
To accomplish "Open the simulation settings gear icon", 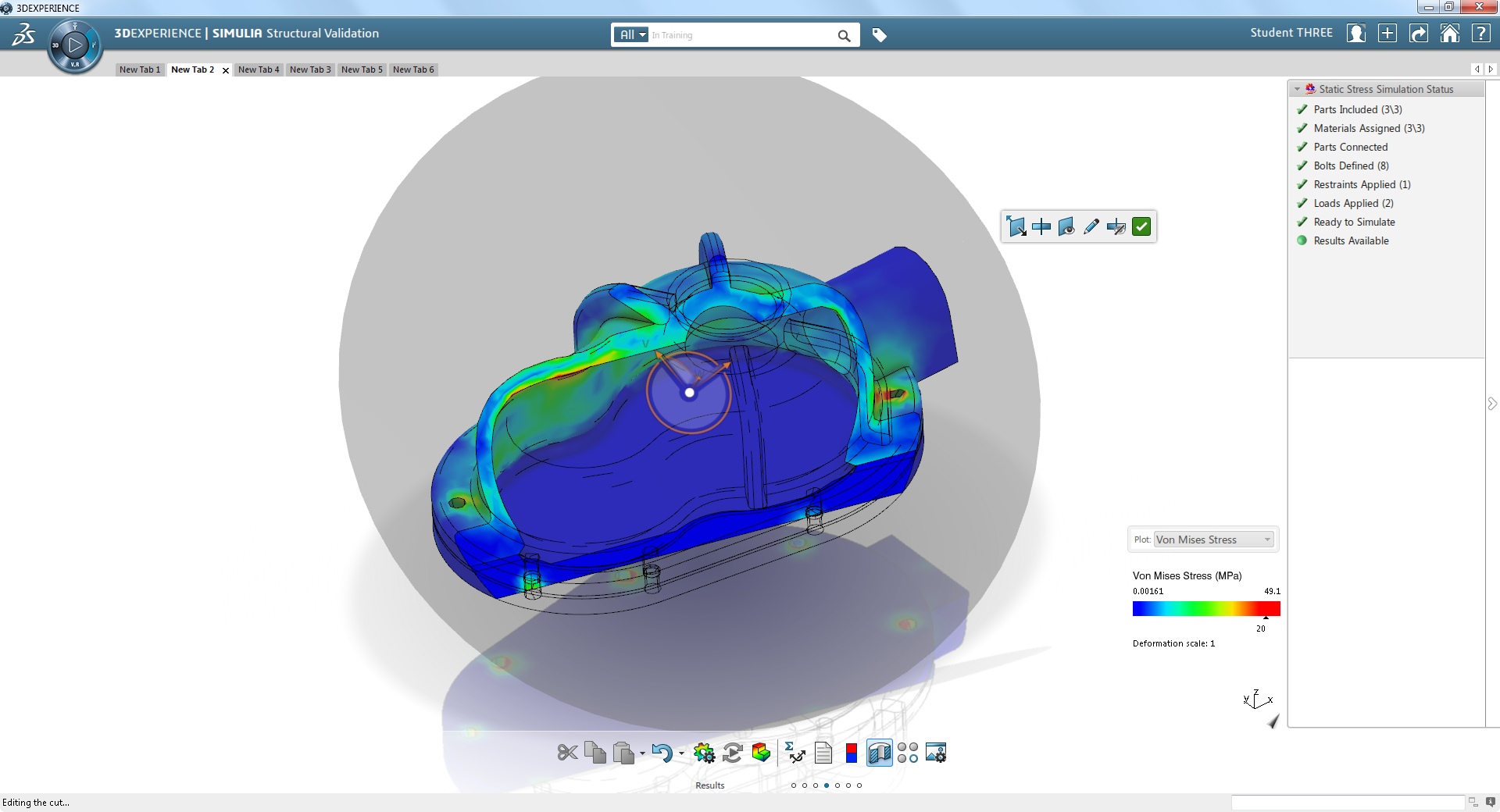I will click(704, 753).
